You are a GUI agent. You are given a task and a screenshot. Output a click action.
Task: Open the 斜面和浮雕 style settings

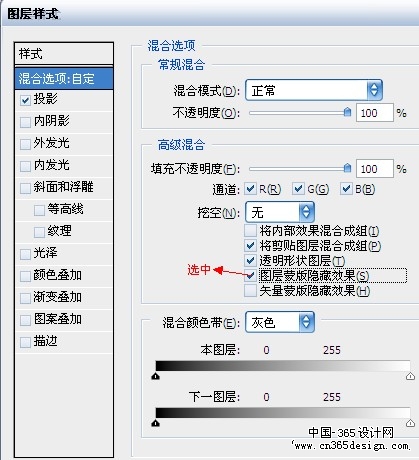(x=63, y=187)
